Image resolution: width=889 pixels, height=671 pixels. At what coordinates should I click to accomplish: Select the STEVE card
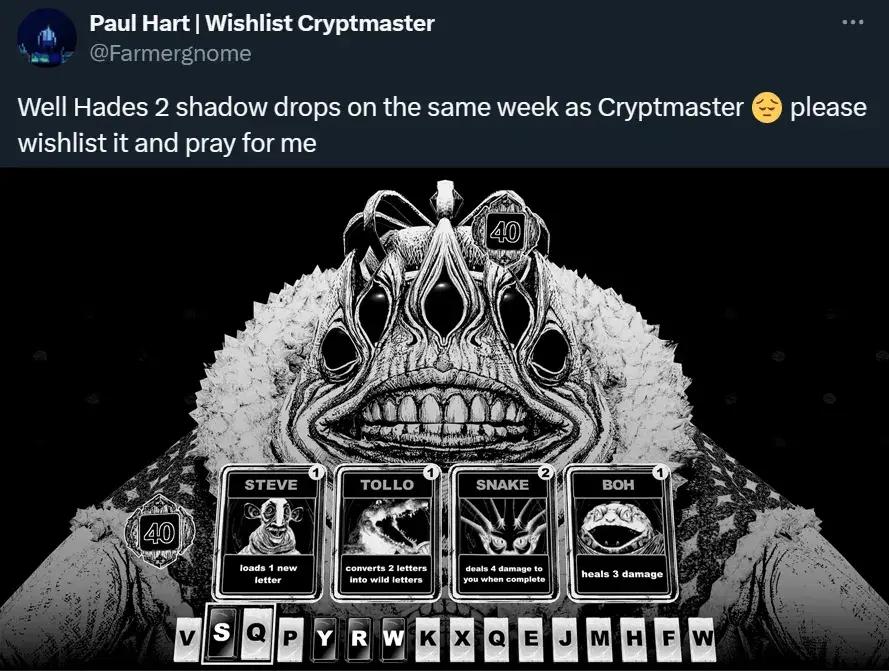pos(268,533)
